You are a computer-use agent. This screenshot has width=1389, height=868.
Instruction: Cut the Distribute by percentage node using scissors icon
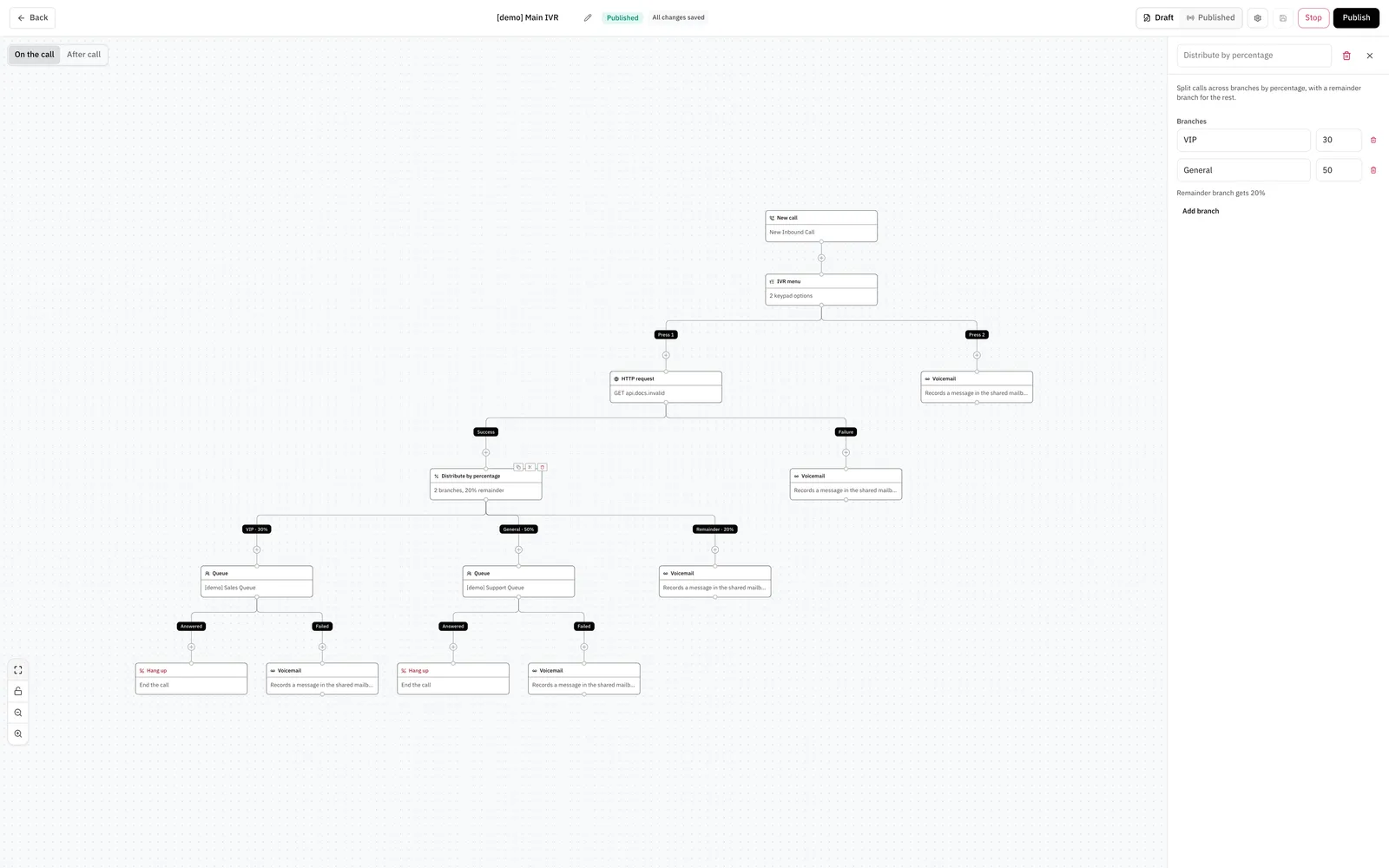(x=530, y=467)
